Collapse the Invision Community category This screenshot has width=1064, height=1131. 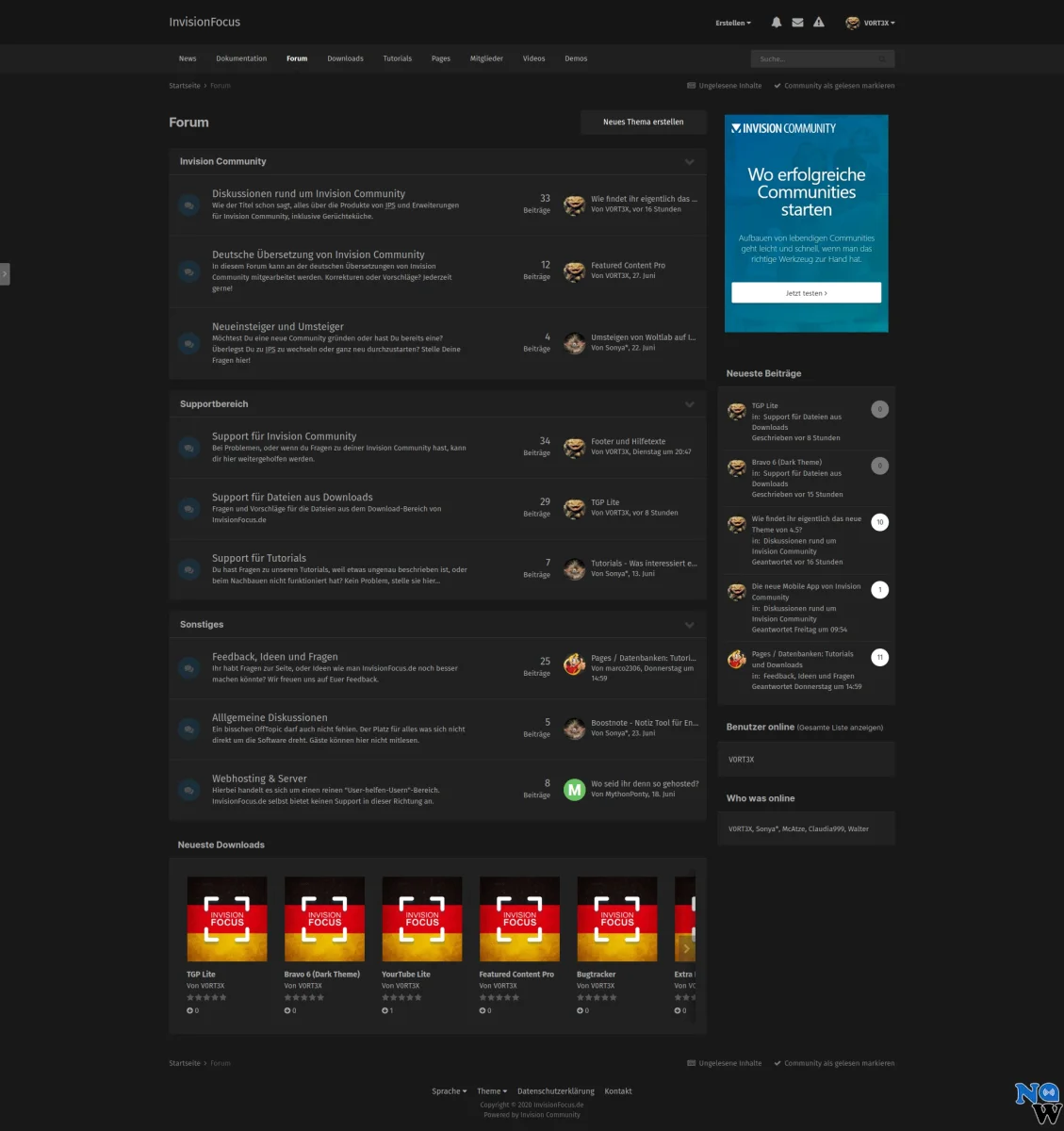click(x=689, y=162)
